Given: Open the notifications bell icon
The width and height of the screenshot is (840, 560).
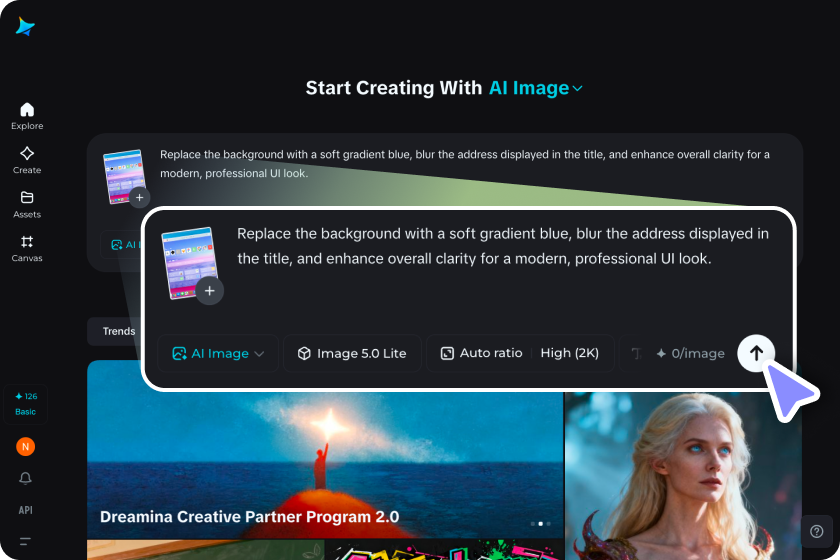Looking at the screenshot, I should (x=25, y=478).
